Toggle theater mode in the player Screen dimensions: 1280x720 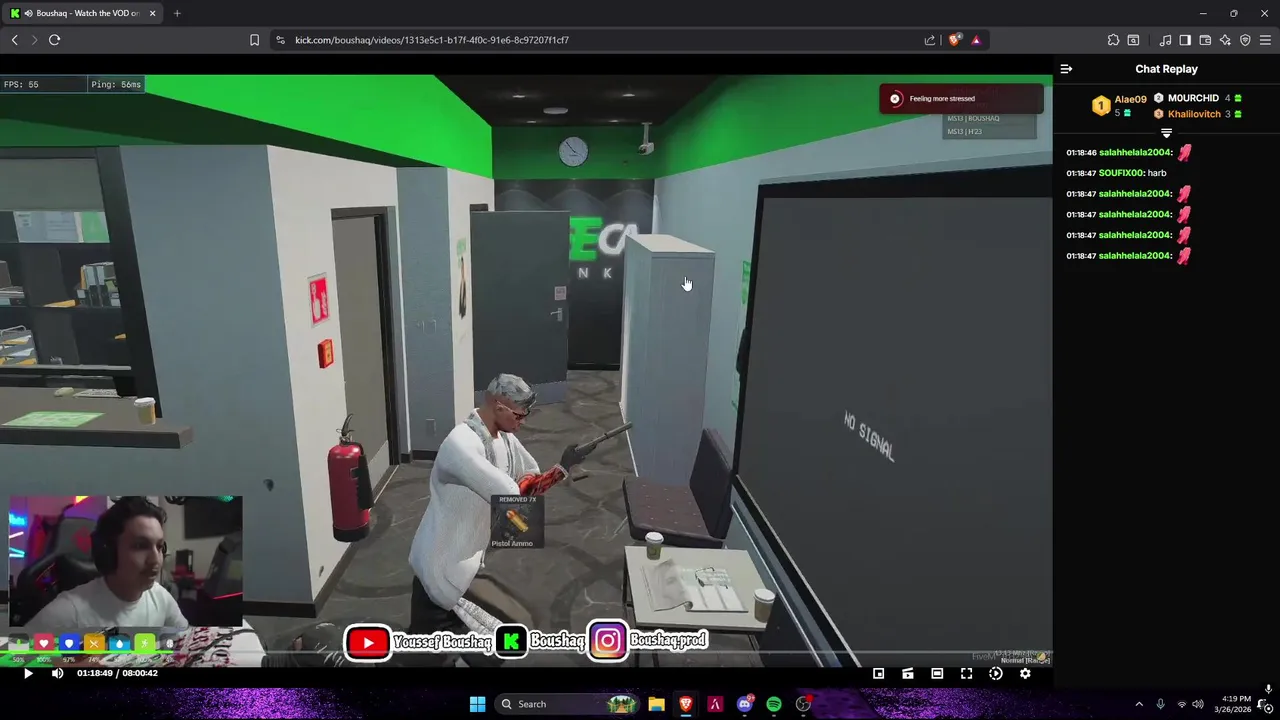pyautogui.click(x=937, y=673)
